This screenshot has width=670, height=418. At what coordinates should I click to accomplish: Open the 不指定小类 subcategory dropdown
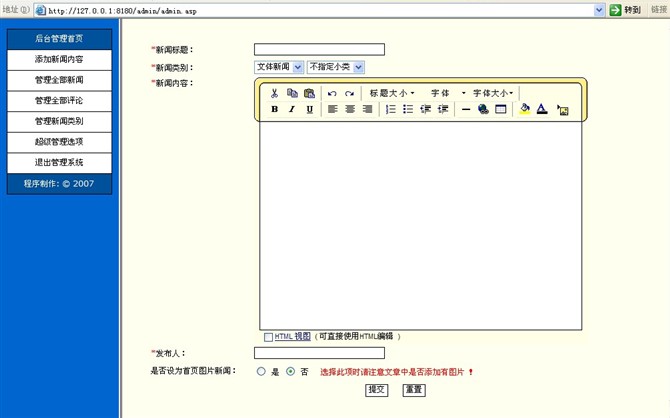point(335,67)
